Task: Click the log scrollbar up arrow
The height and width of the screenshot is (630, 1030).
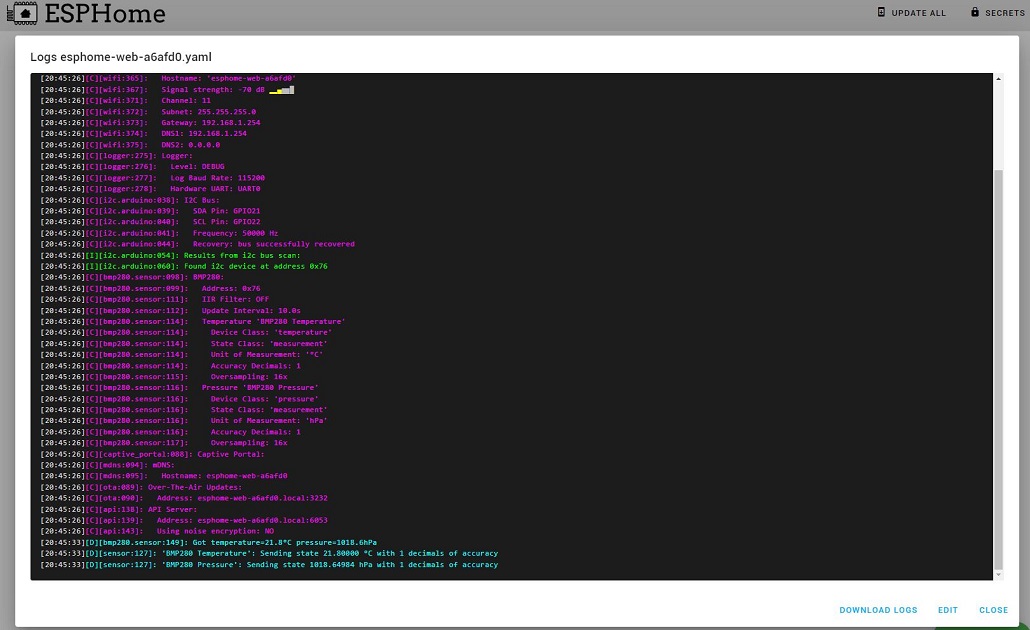Action: coord(998,79)
